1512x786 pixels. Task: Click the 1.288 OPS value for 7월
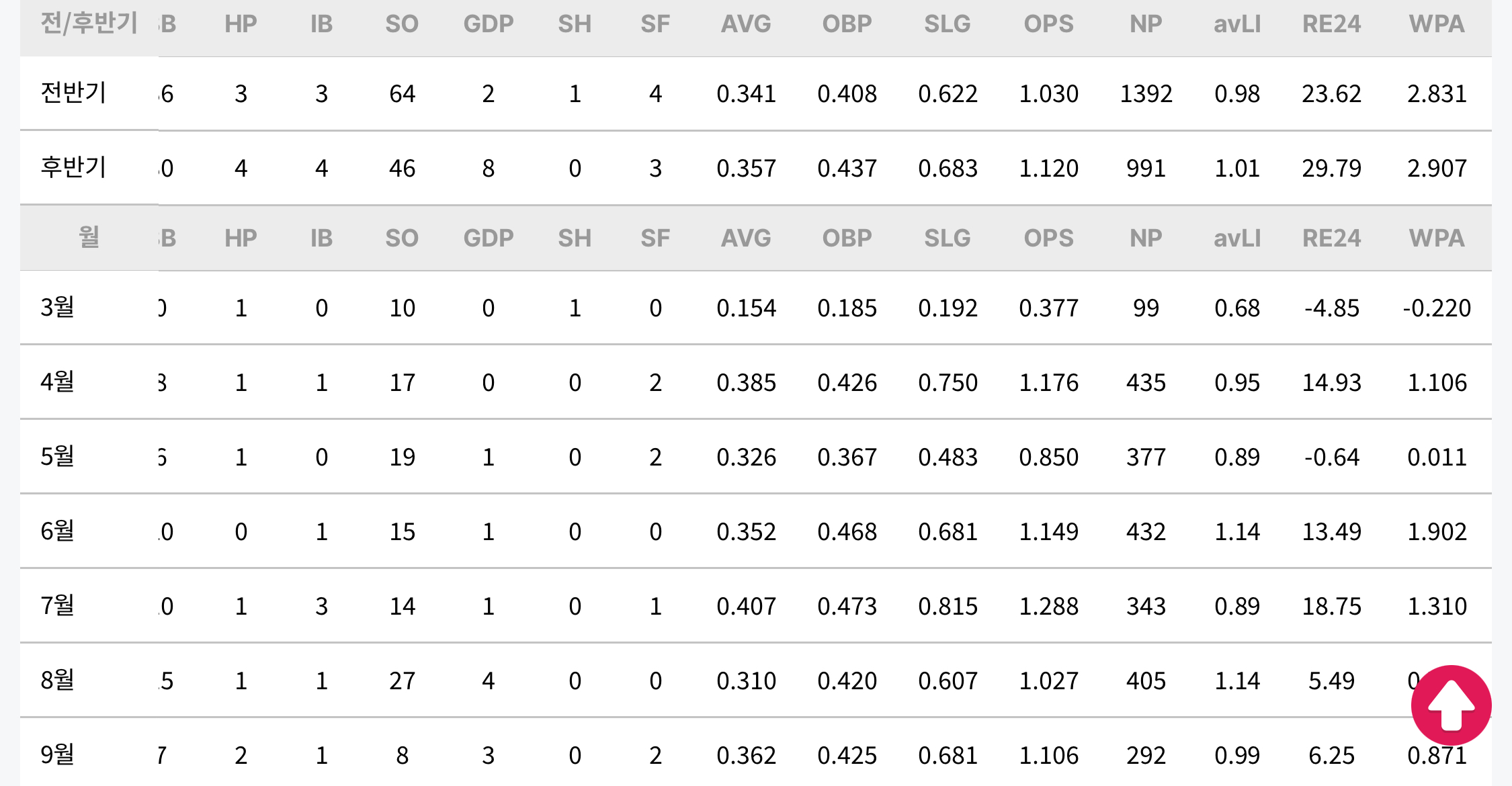pyautogui.click(x=1048, y=607)
